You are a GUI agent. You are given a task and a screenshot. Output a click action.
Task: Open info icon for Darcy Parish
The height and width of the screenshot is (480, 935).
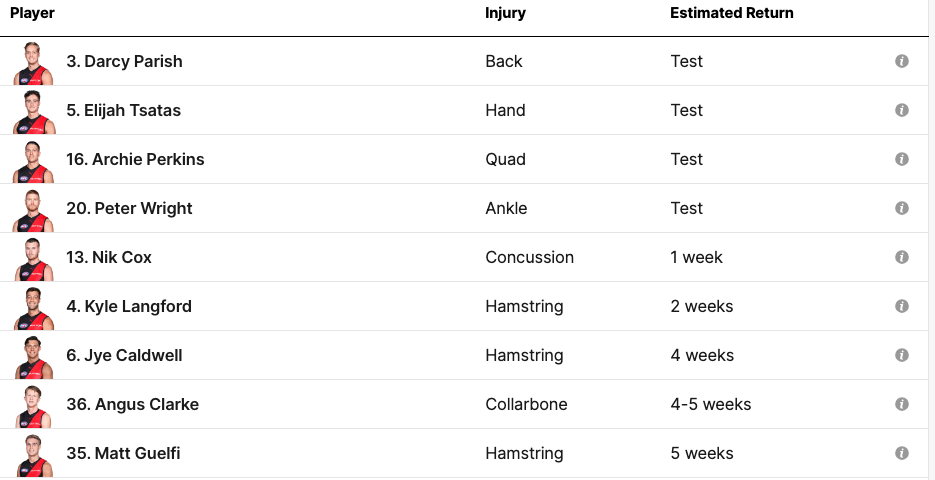pos(902,61)
